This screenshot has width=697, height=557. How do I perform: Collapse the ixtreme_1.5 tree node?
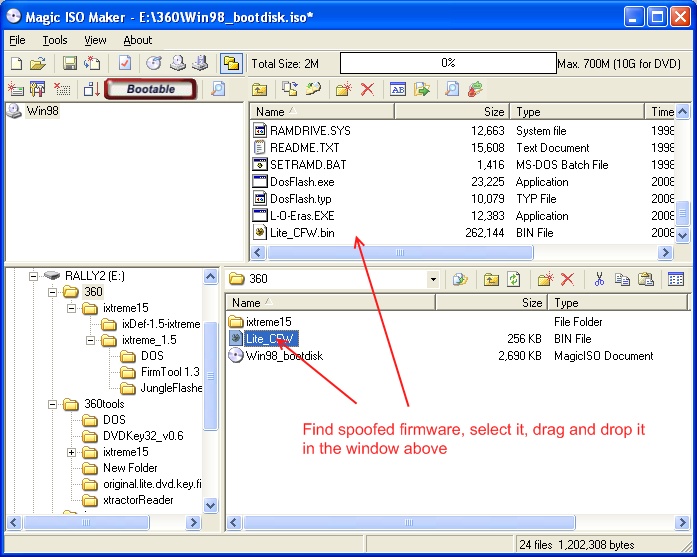pos(90,341)
